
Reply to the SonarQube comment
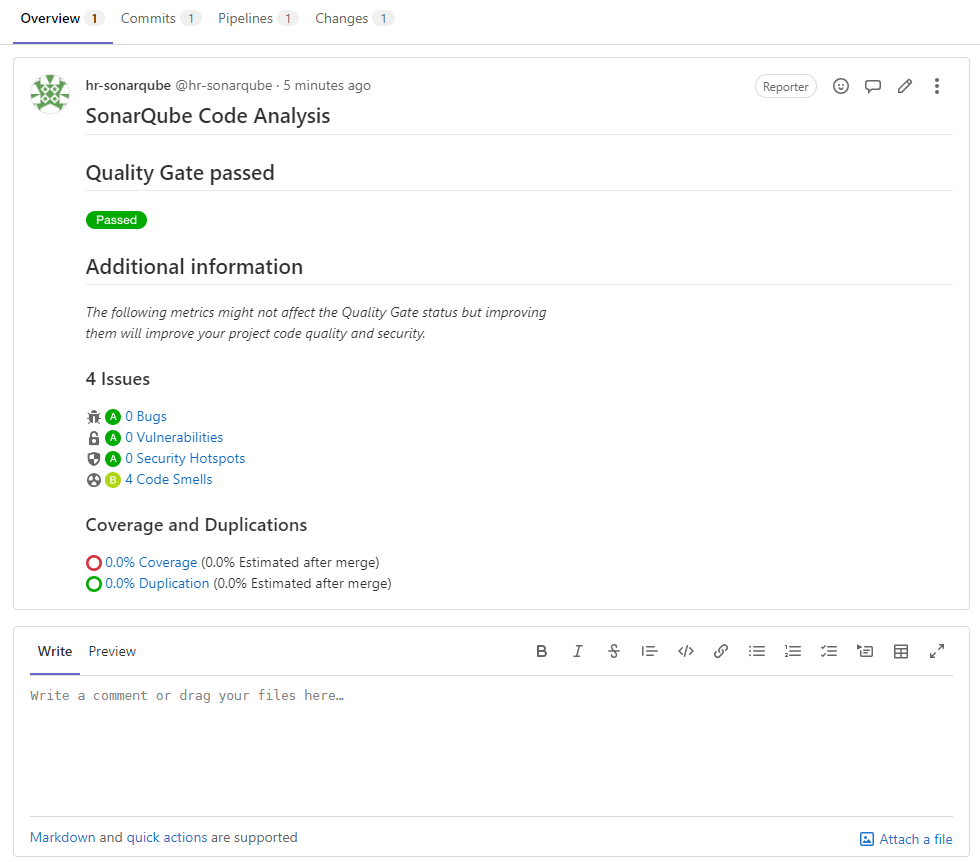pyautogui.click(x=873, y=87)
